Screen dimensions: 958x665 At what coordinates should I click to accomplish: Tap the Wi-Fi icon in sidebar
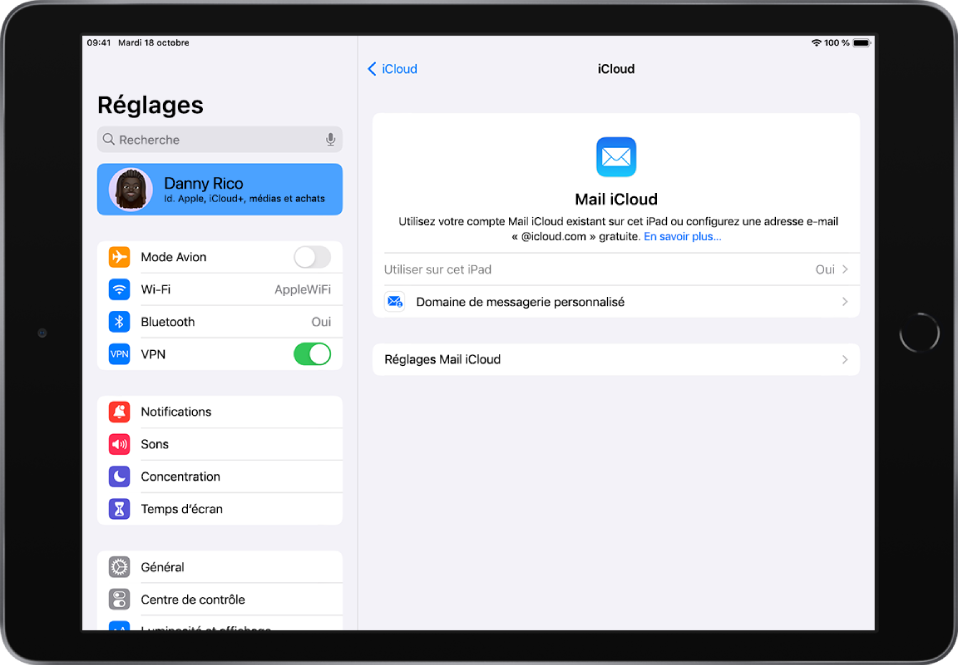pyautogui.click(x=119, y=289)
